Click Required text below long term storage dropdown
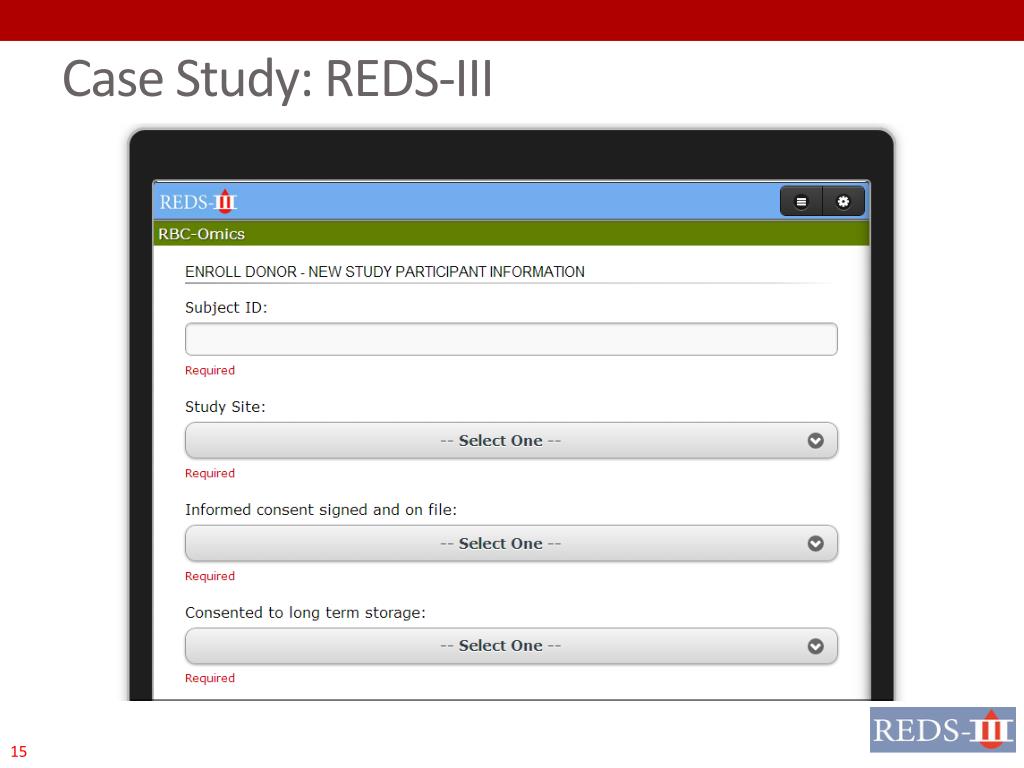This screenshot has height=768, width=1024. tap(210, 678)
